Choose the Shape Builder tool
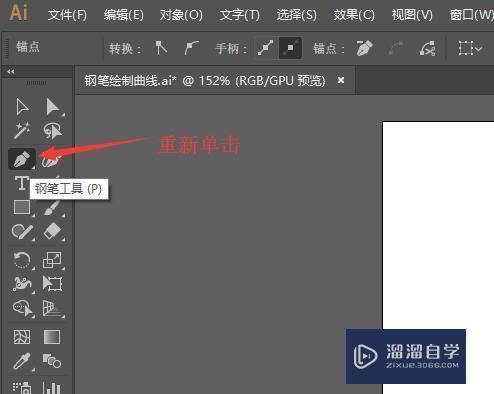Viewport: 494px width, 394px height. coord(22,308)
